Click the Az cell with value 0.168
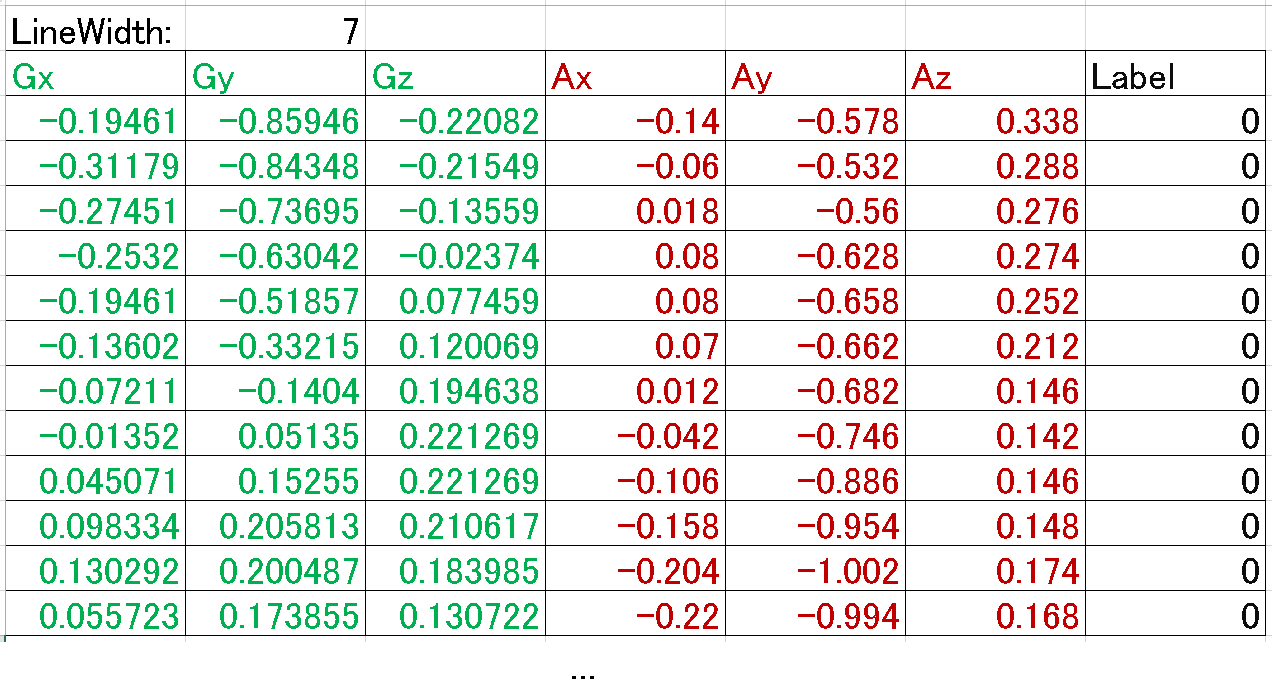The width and height of the screenshot is (1272, 696). 995,617
